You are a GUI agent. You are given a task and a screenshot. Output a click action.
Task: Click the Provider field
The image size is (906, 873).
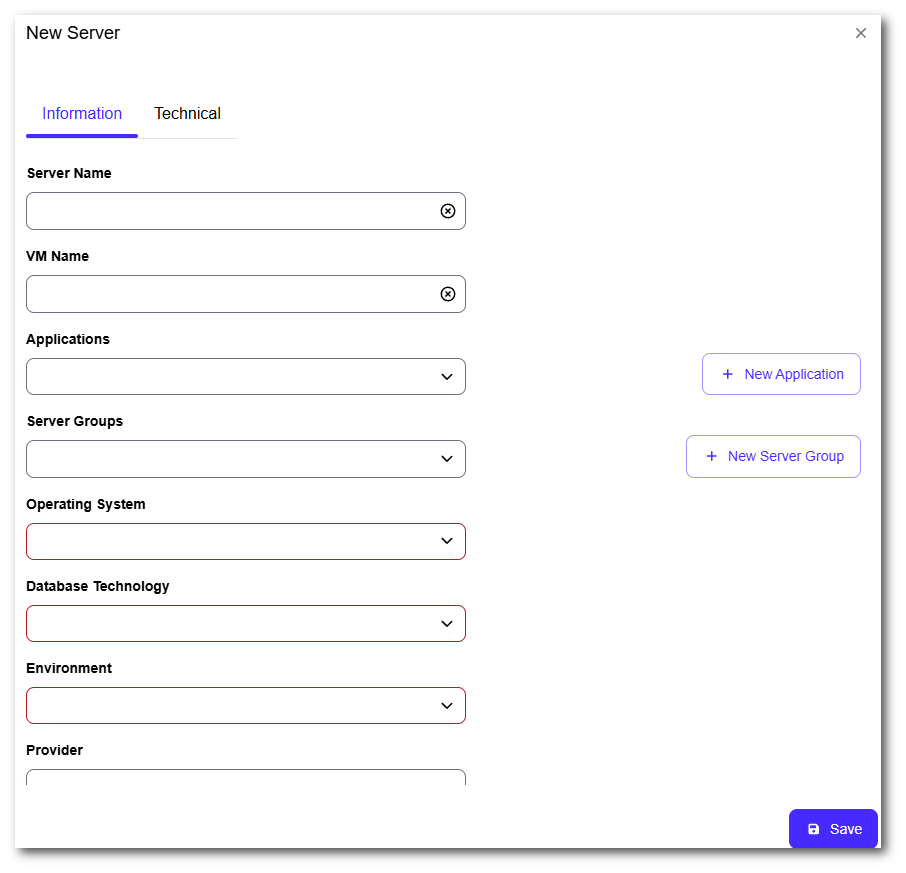245,777
